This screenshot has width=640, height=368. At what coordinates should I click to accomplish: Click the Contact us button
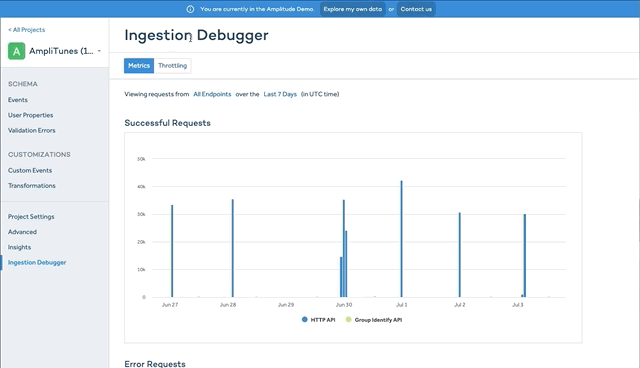(x=416, y=9)
